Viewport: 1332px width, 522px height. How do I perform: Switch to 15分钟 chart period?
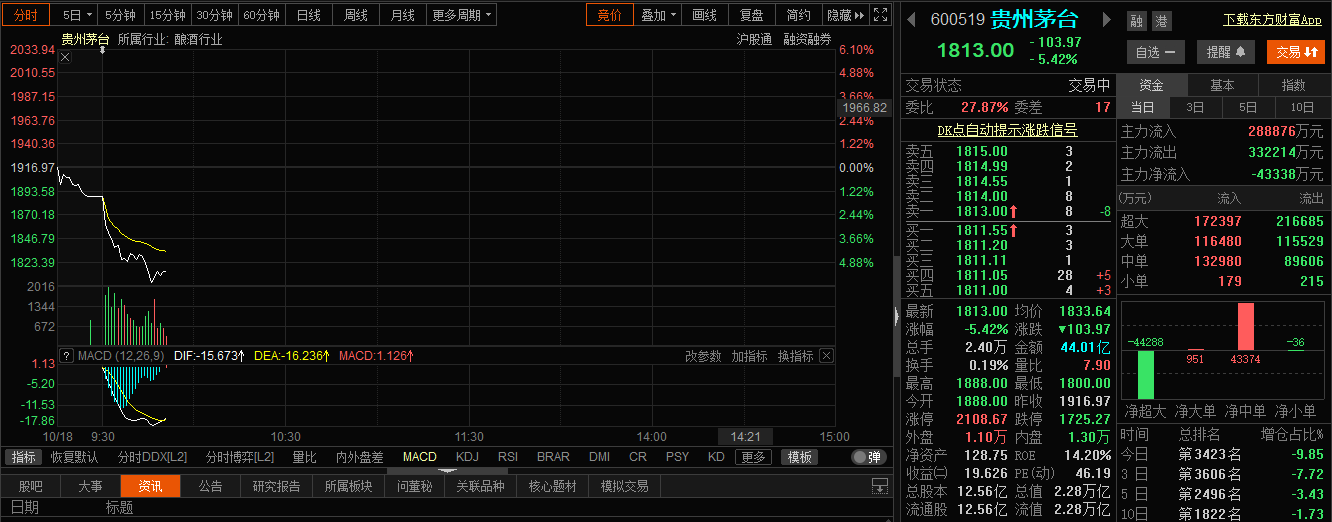[x=167, y=15]
